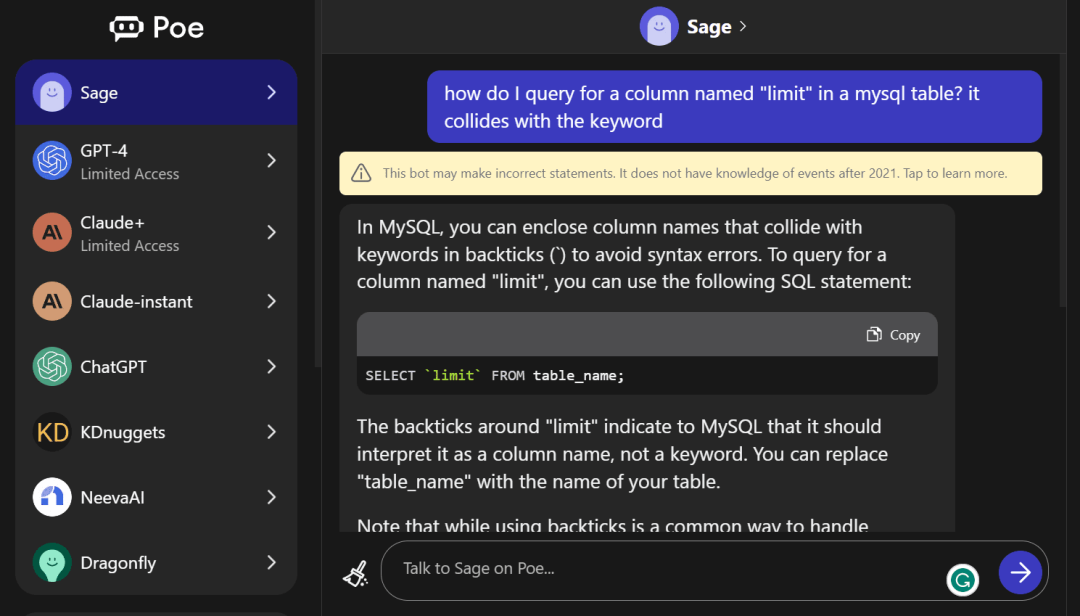
Task: Click the Claude+ bot avatar icon
Action: 52,232
